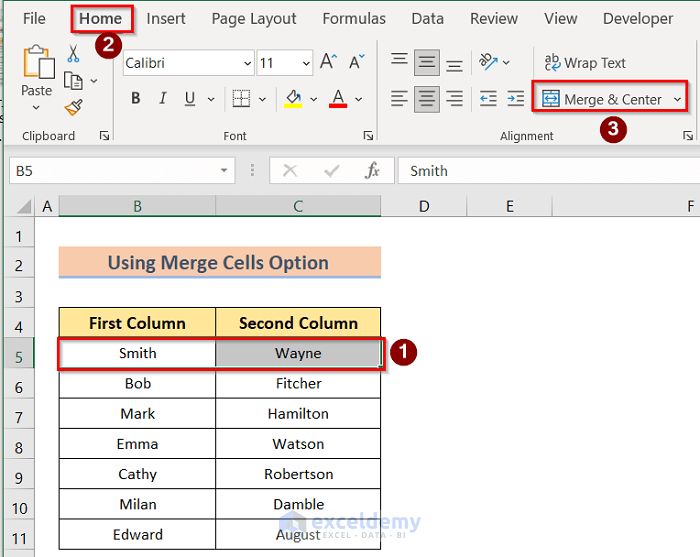Click the Paste clipboard icon
700x557 pixels.
[x=38, y=62]
